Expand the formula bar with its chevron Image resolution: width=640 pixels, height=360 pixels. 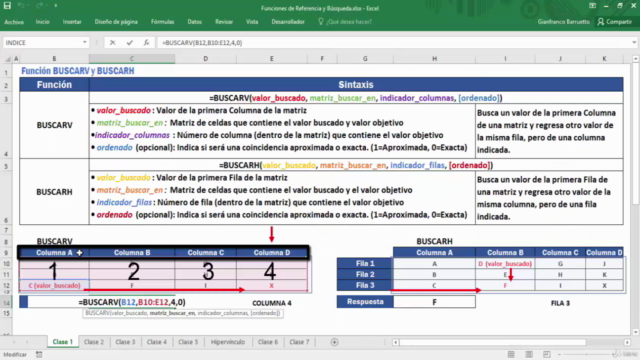[x=634, y=42]
